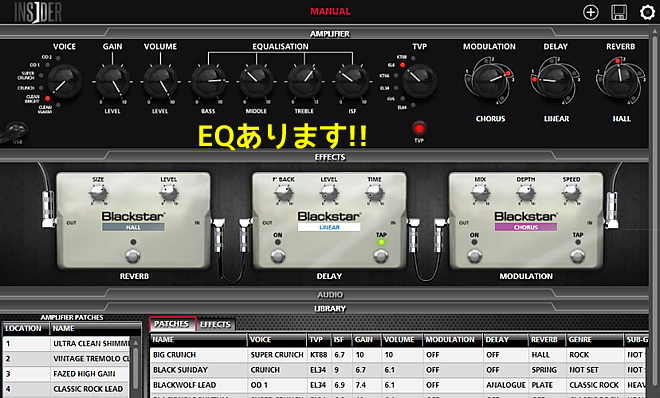Expand the AUDIO section header
The height and width of the screenshot is (398, 660).
click(x=330, y=295)
